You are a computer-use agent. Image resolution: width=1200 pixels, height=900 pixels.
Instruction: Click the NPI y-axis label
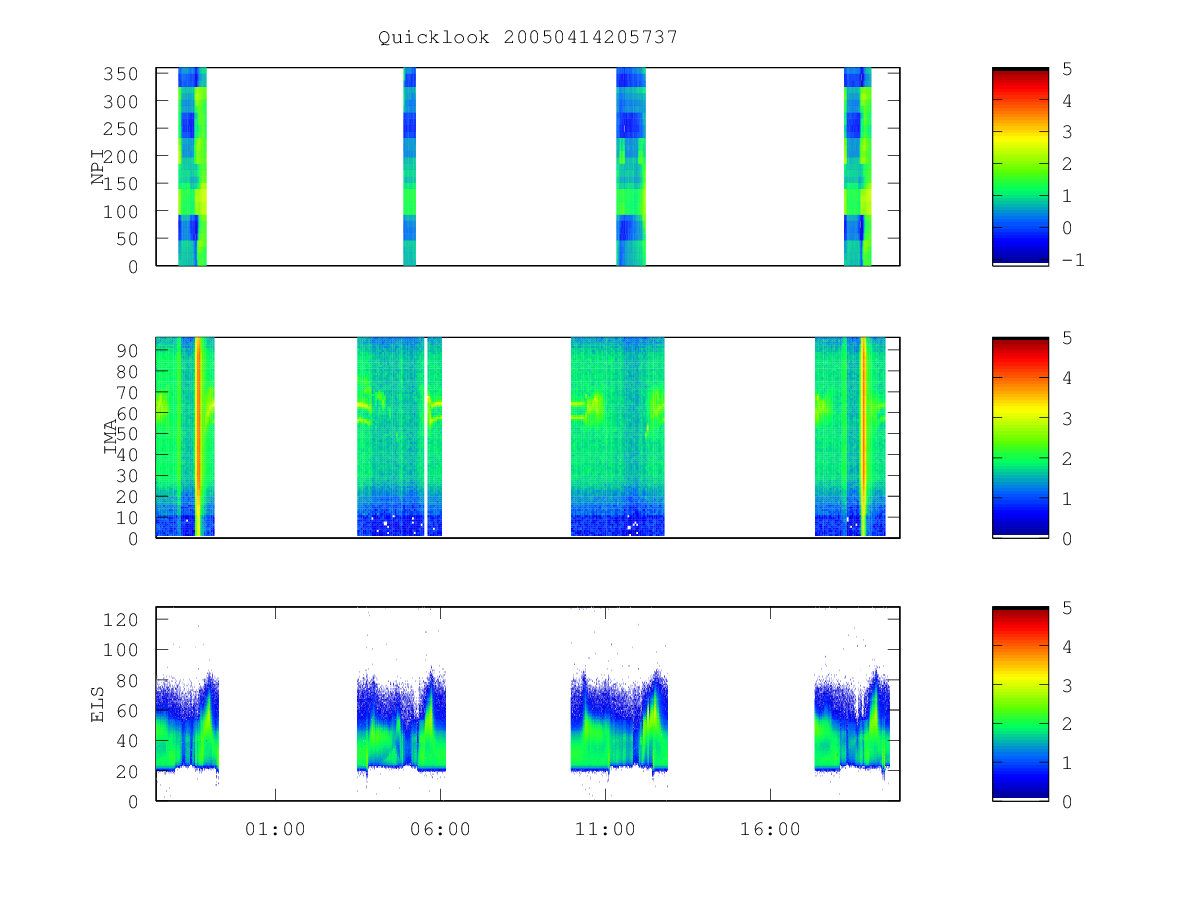click(98, 167)
